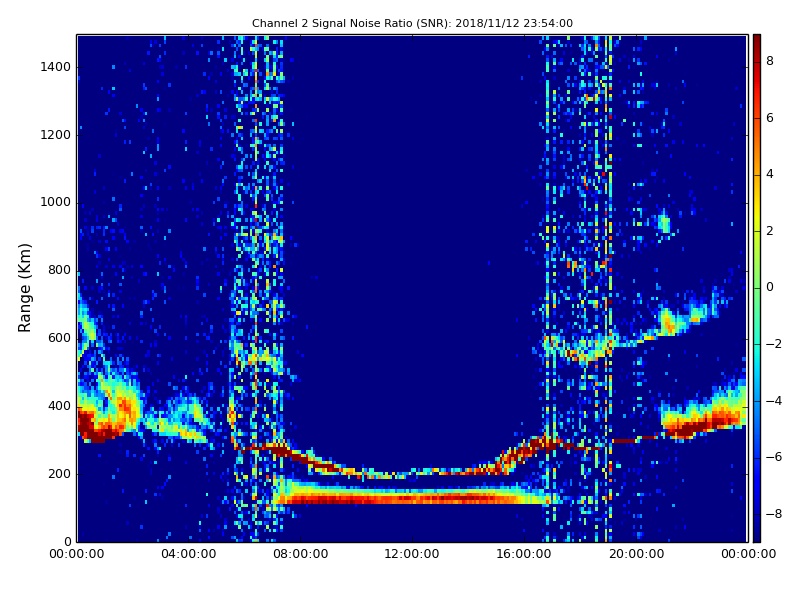Image resolution: width=800 pixels, height=600 pixels.
Task: Click the 400 range tick label
Action: (59, 406)
